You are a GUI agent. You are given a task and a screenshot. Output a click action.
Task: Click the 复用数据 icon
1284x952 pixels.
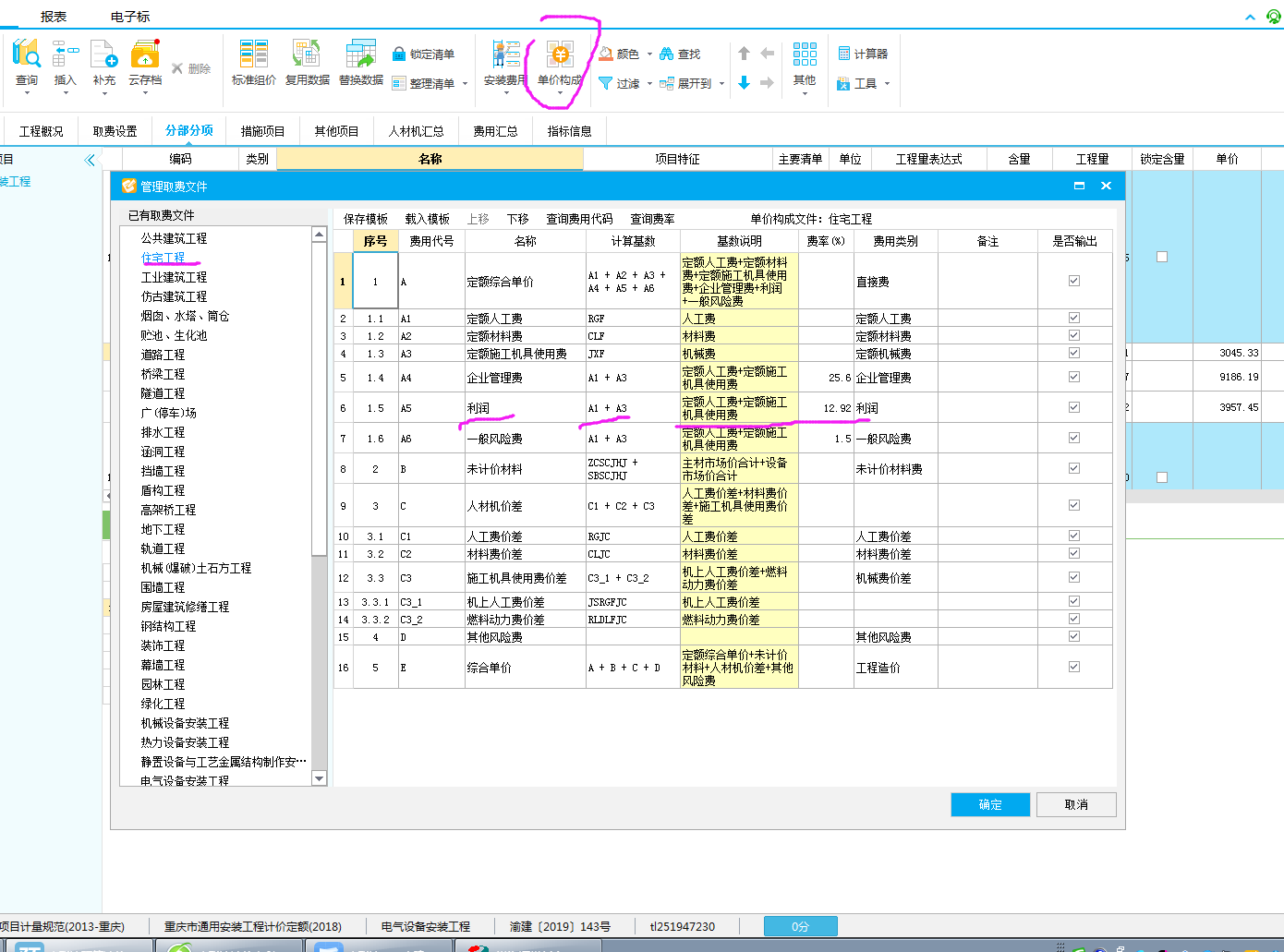307,54
